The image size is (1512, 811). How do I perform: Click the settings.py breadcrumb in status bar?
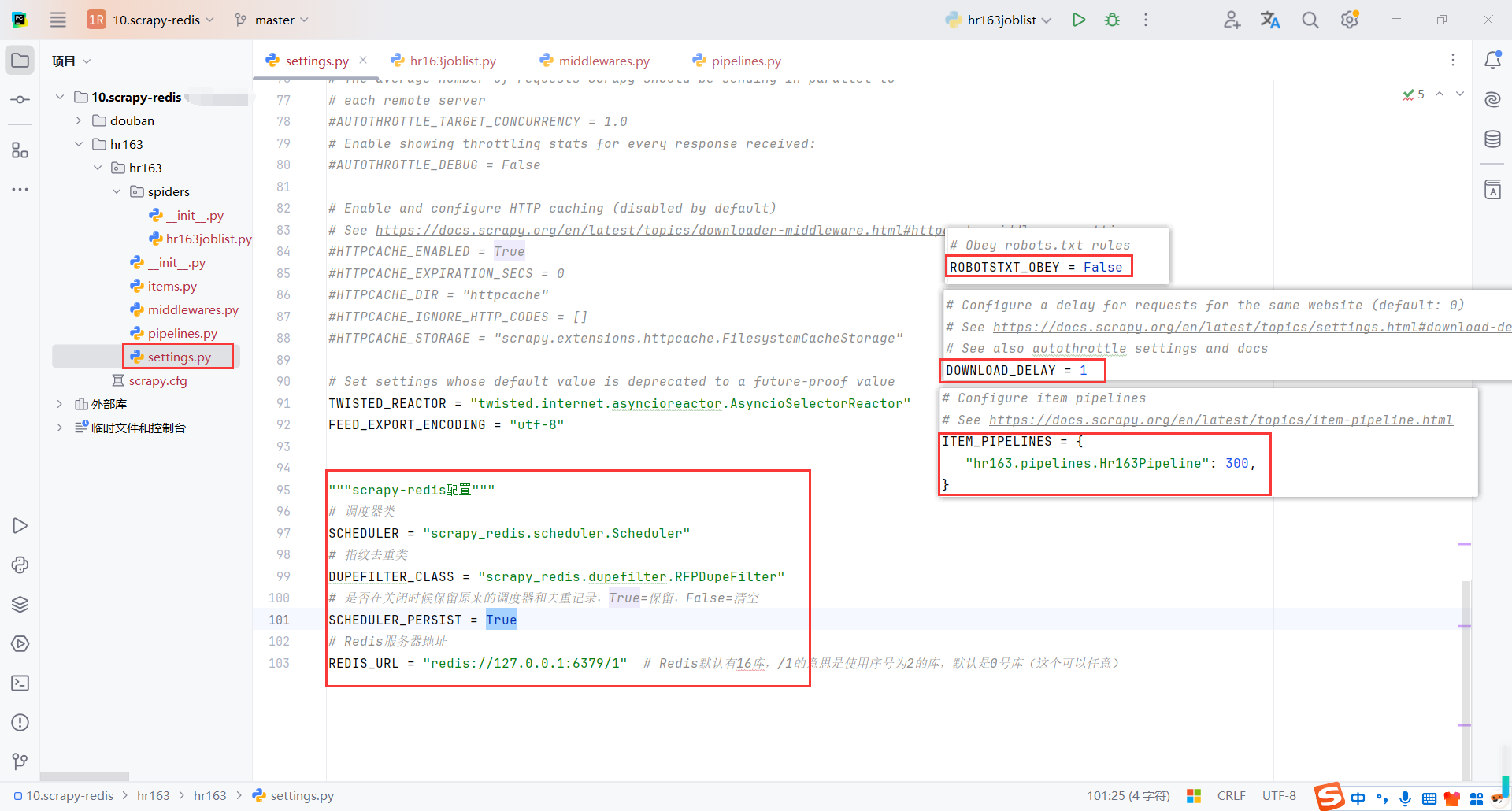coord(294,796)
